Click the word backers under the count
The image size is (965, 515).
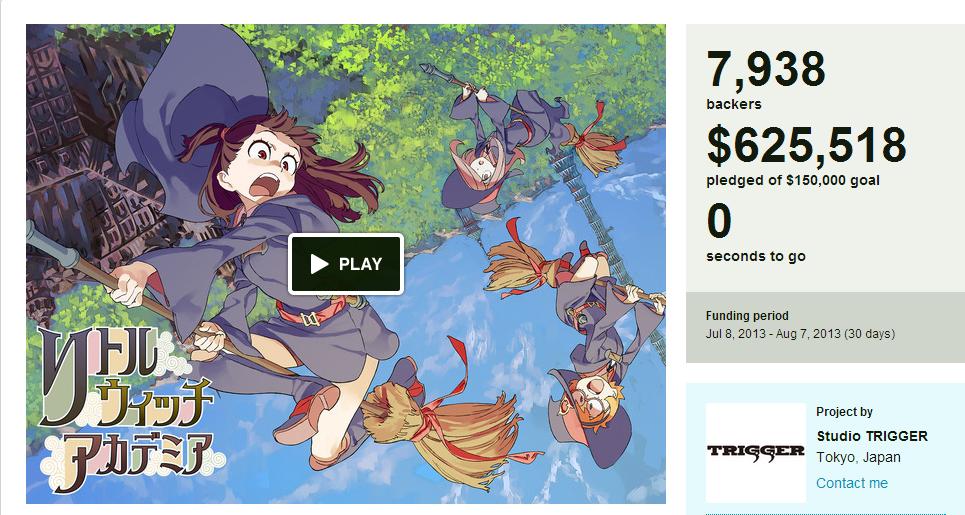pyautogui.click(x=734, y=104)
